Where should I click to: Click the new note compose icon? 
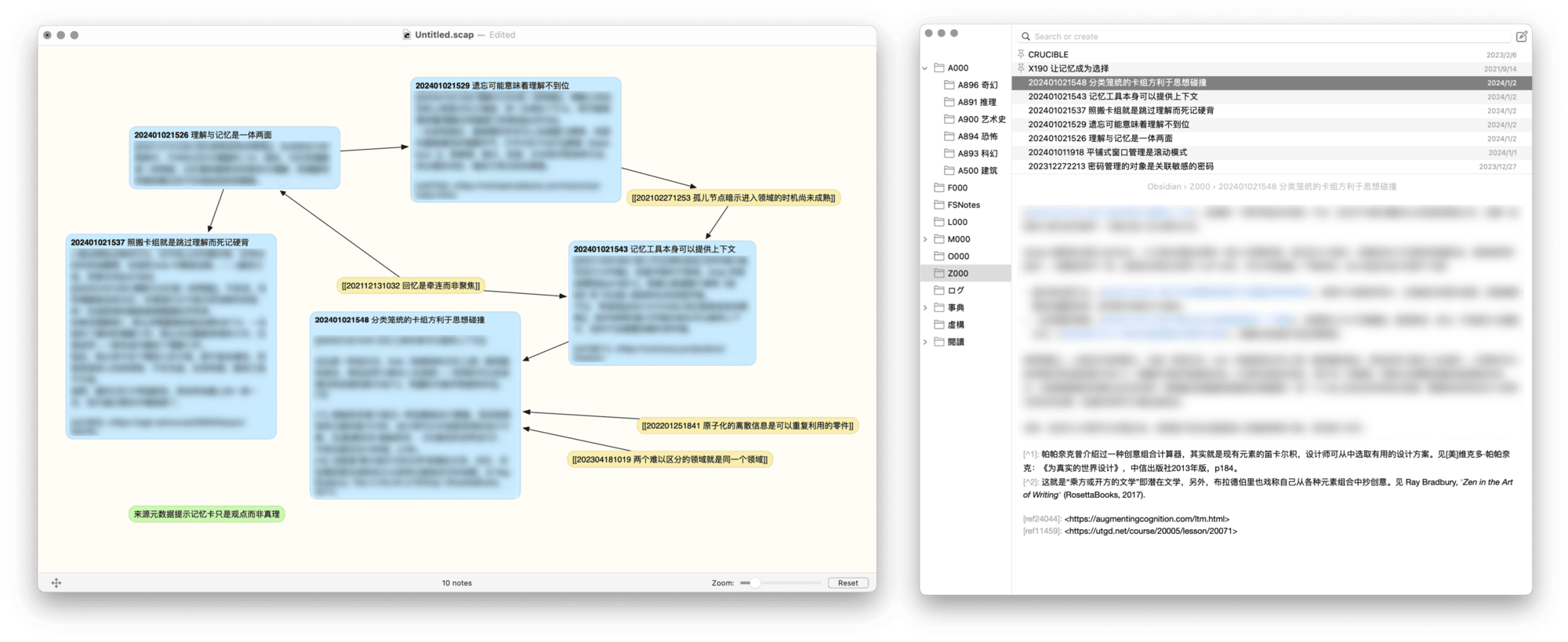(1521, 36)
